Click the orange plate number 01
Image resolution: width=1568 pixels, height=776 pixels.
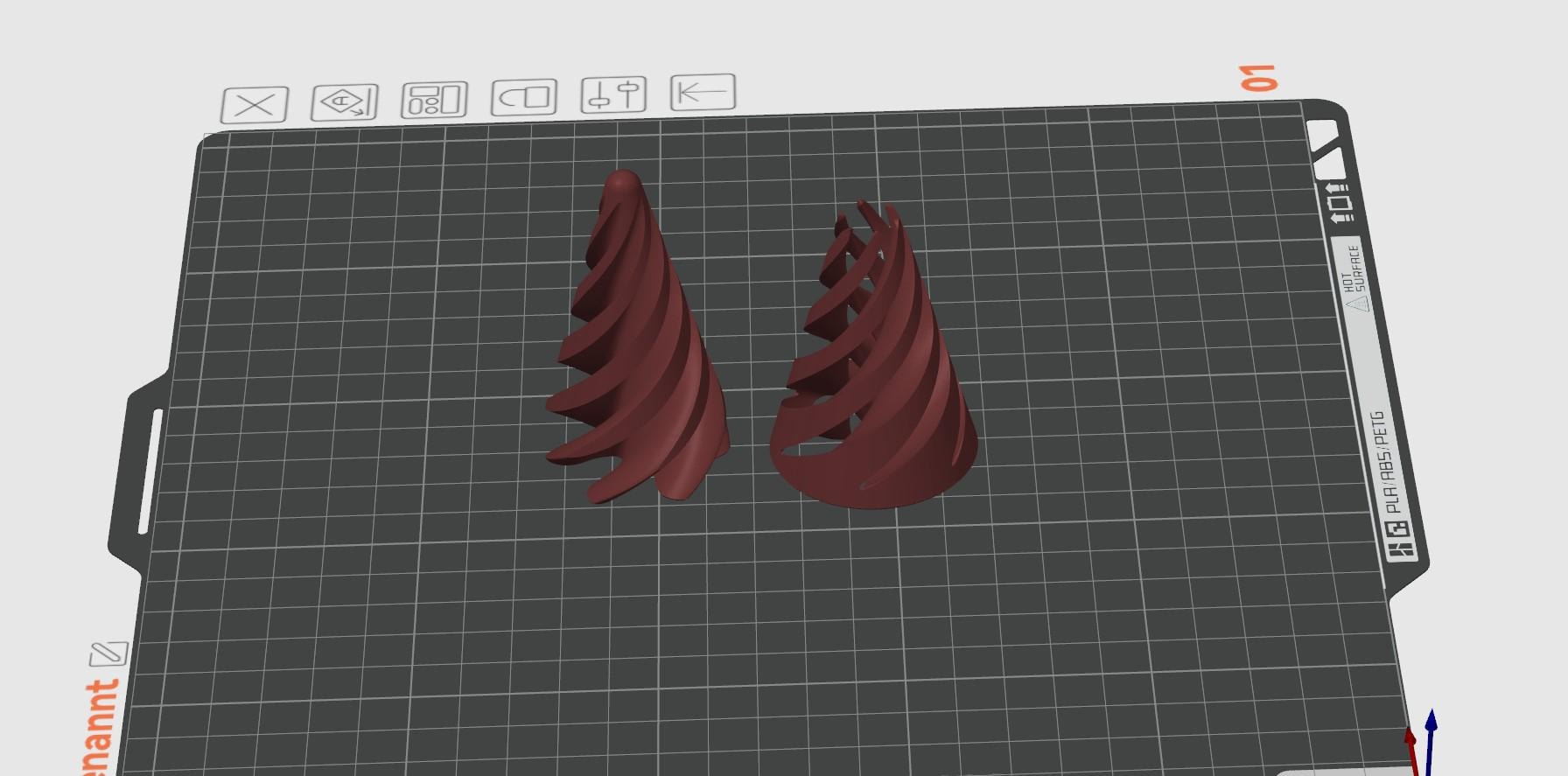coord(1259,78)
